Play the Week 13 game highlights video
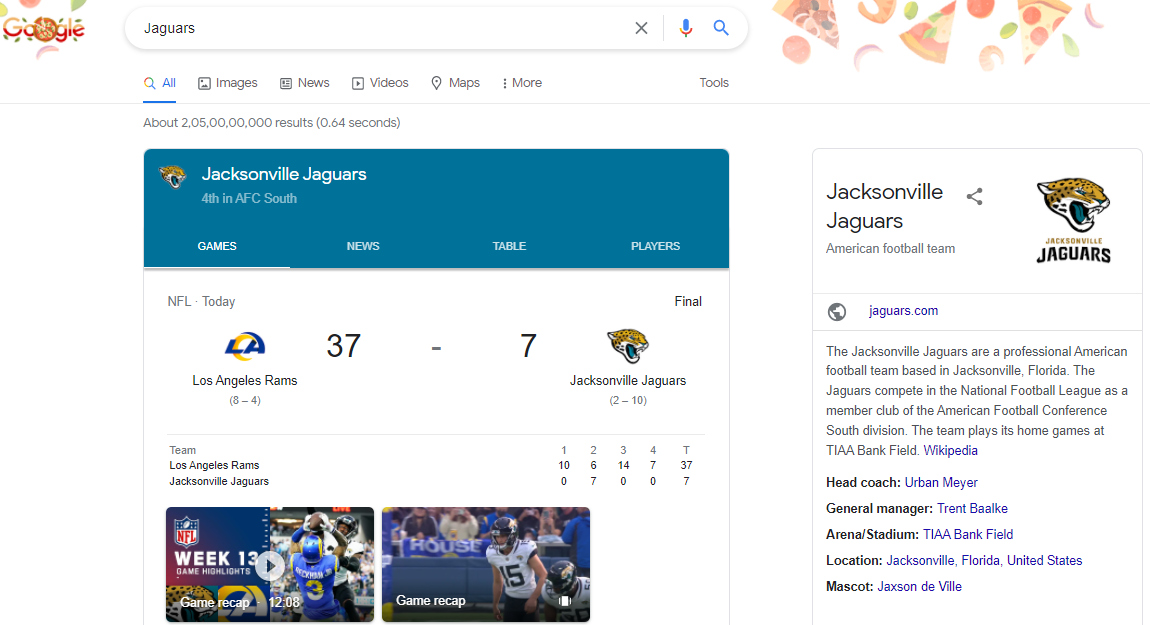This screenshot has height=625, width=1150. pyautogui.click(x=269, y=565)
